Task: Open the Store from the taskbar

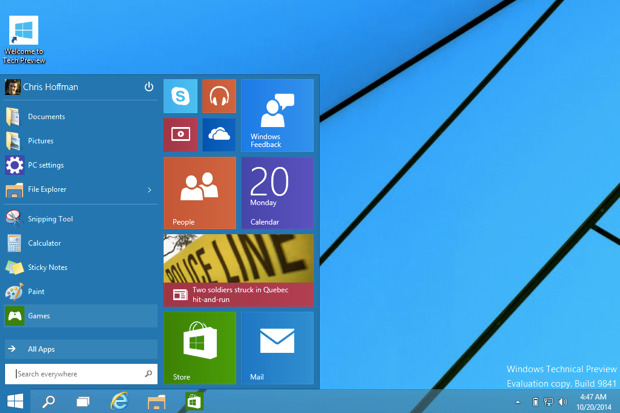Action: coord(194,402)
